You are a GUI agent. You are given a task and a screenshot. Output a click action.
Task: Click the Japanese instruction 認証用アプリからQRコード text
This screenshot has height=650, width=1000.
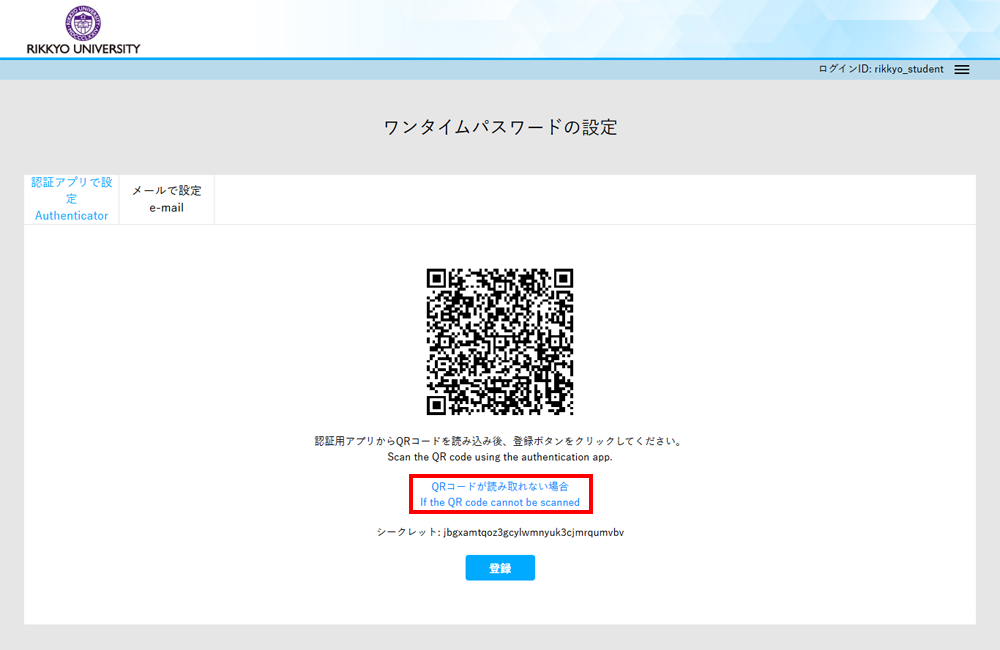(500, 441)
